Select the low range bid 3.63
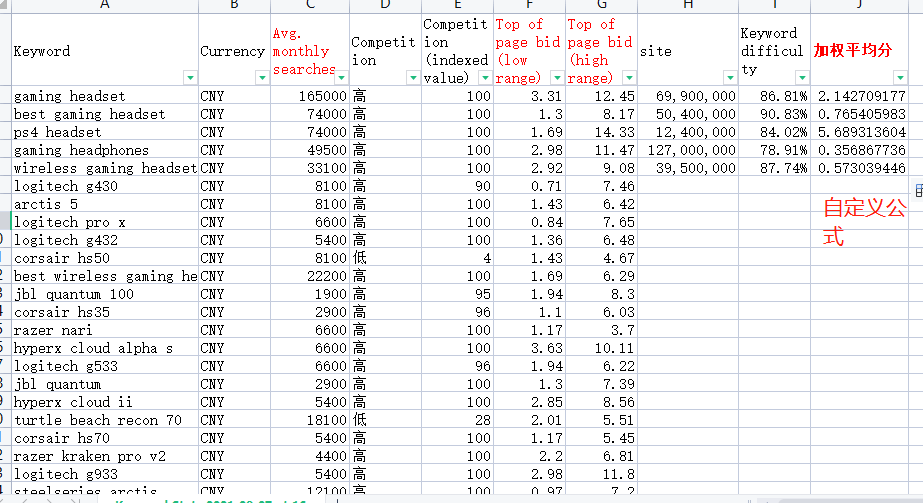 click(530, 348)
